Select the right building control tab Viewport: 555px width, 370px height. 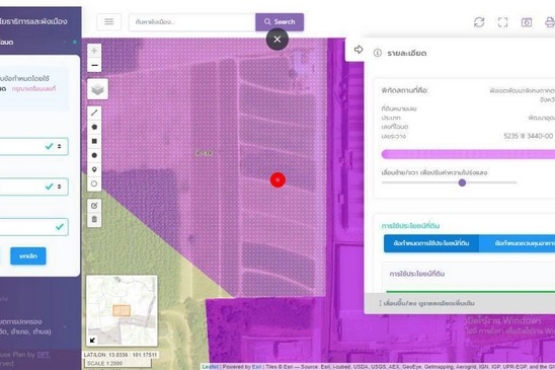tap(517, 243)
